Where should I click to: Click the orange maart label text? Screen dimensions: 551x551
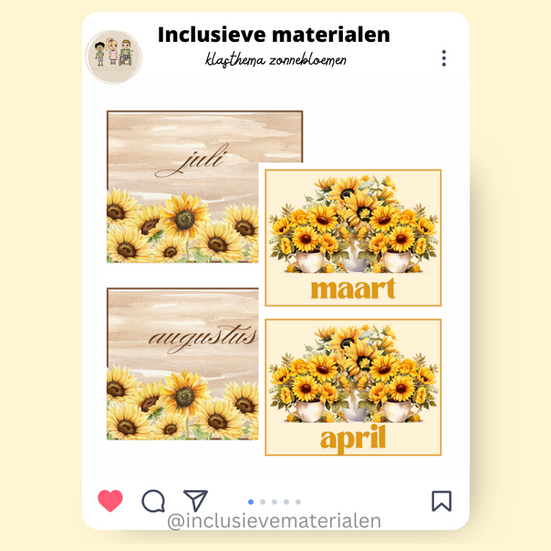[353, 289]
